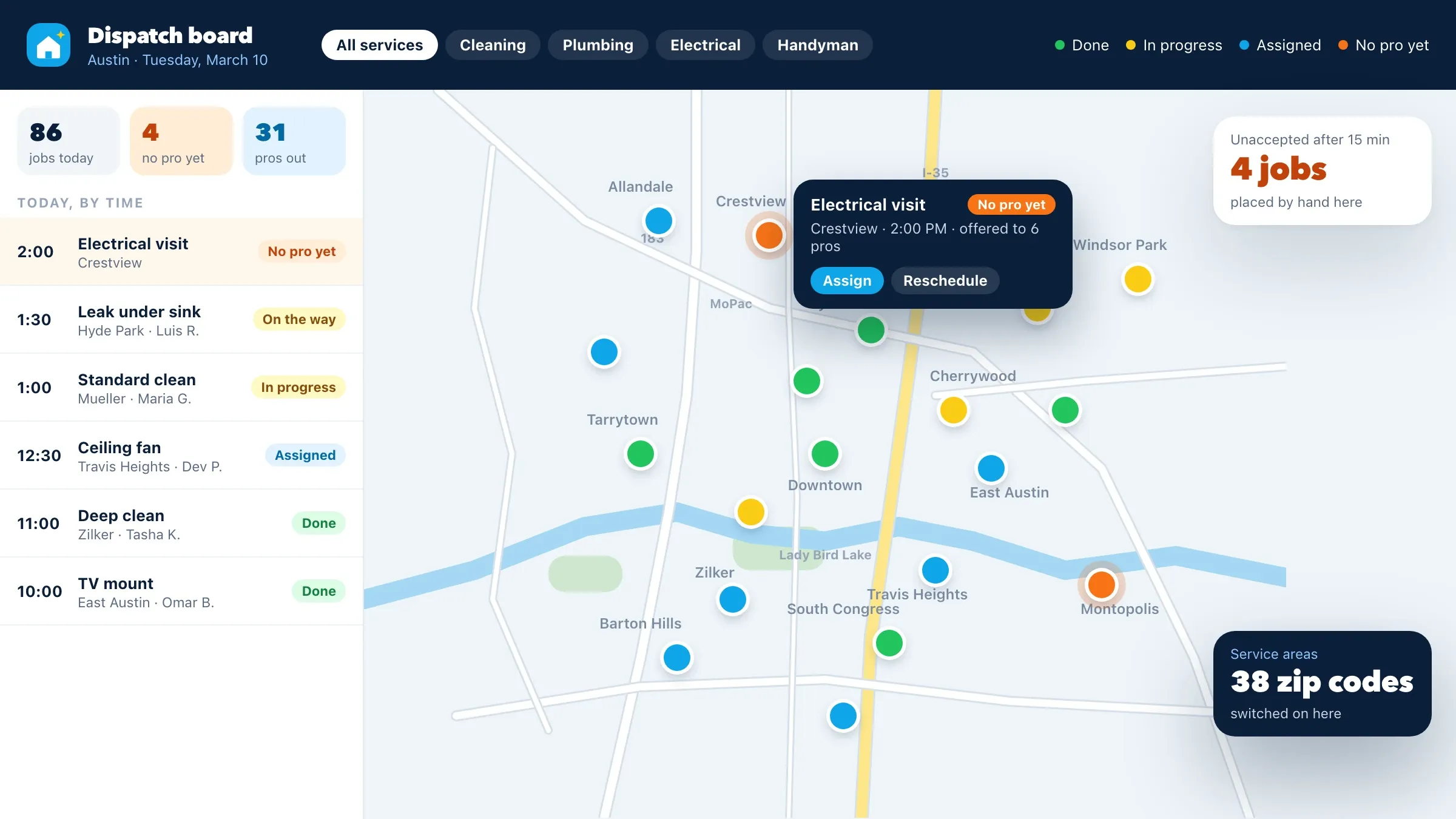The width and height of the screenshot is (1456, 819).
Task: Open the 4 no pro yet card
Action: [181, 141]
